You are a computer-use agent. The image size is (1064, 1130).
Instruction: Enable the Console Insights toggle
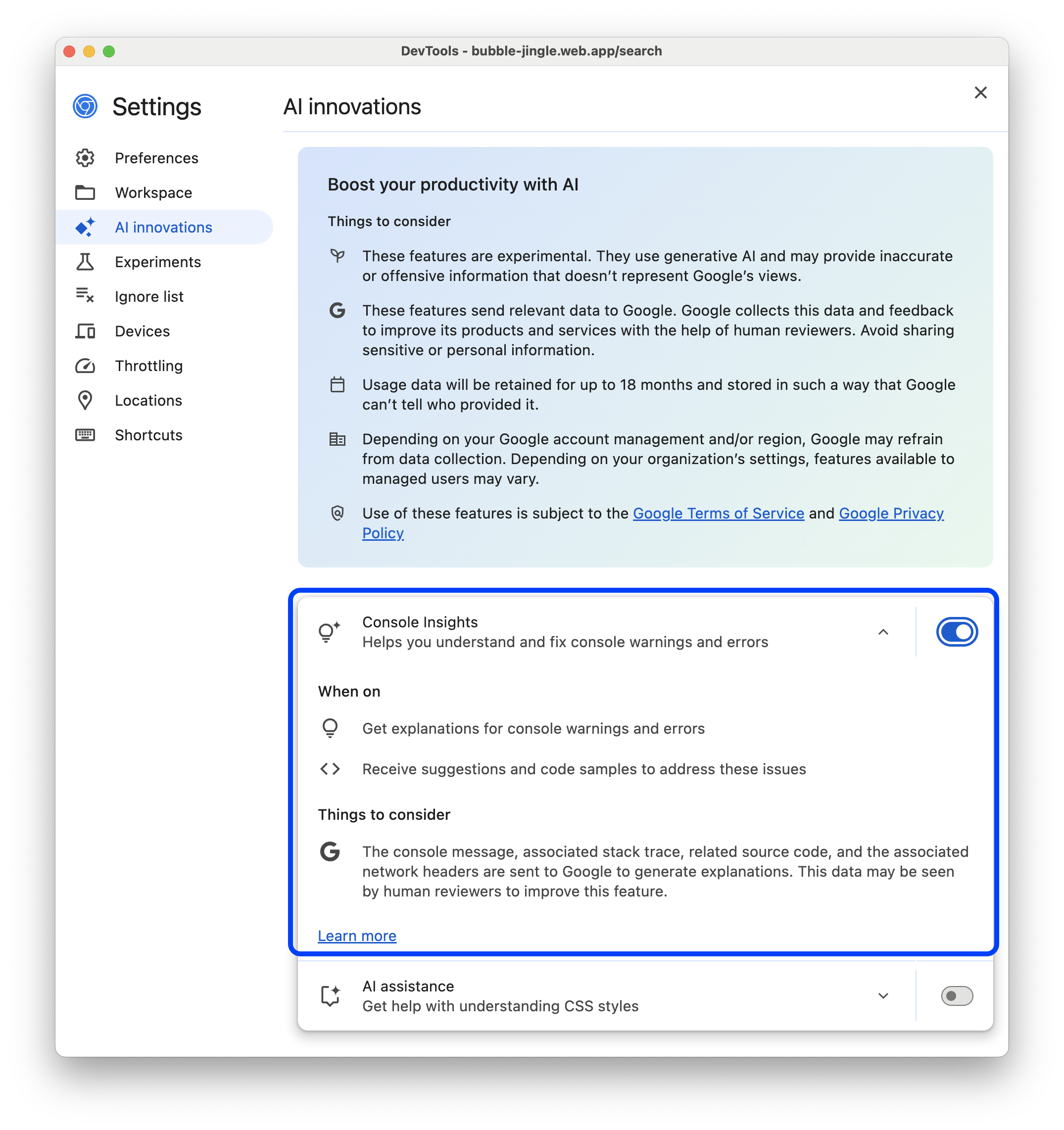955,631
